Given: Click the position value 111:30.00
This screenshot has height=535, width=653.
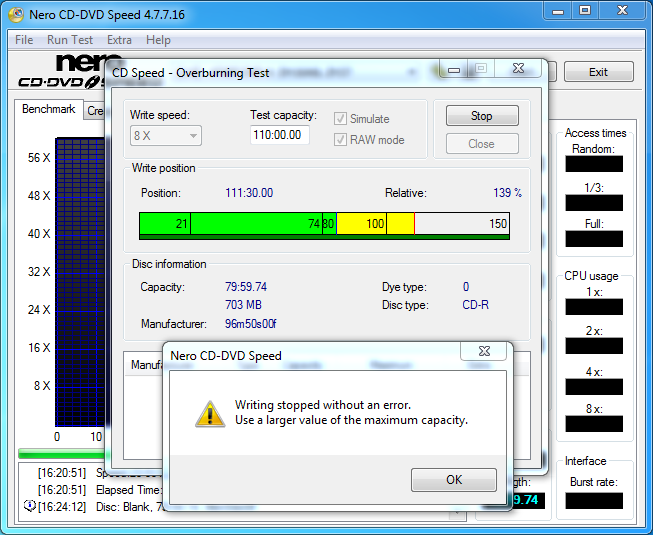Looking at the screenshot, I should click(x=249, y=193).
